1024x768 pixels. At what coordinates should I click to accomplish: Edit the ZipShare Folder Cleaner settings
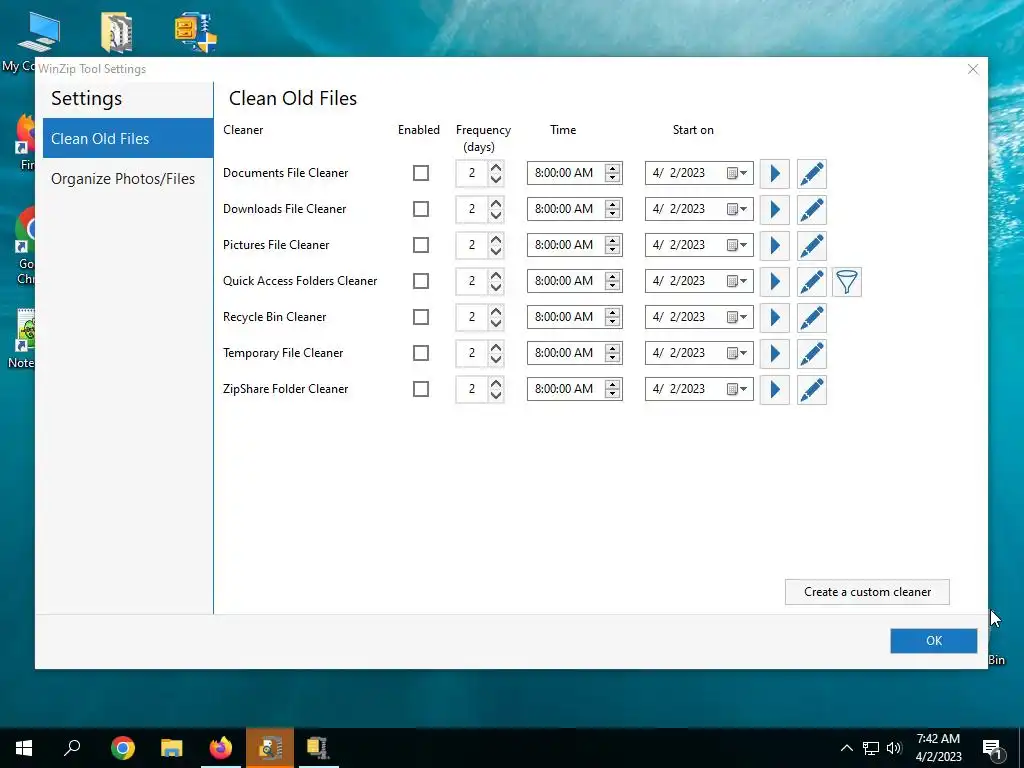812,389
